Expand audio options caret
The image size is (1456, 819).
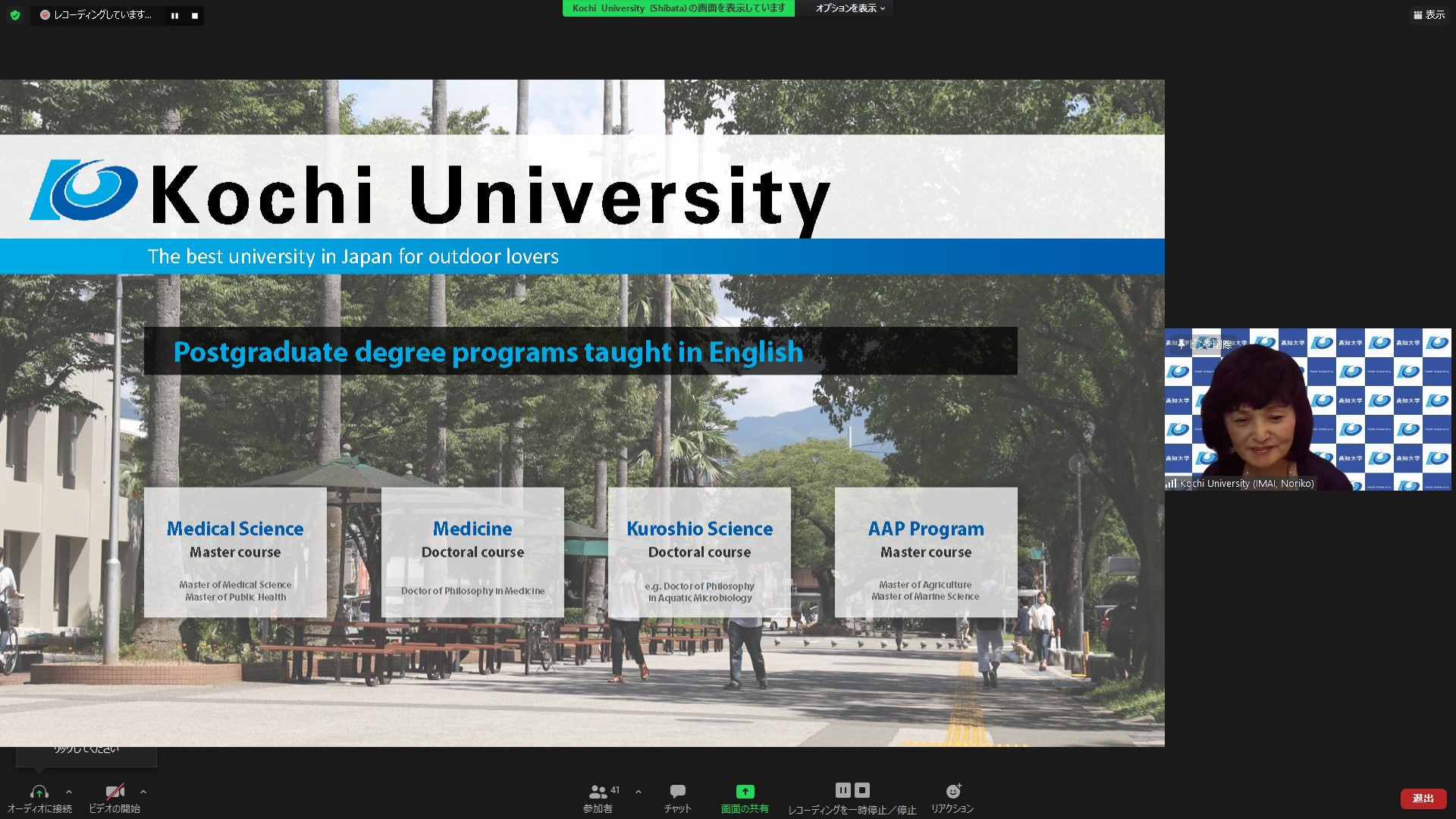(x=69, y=792)
